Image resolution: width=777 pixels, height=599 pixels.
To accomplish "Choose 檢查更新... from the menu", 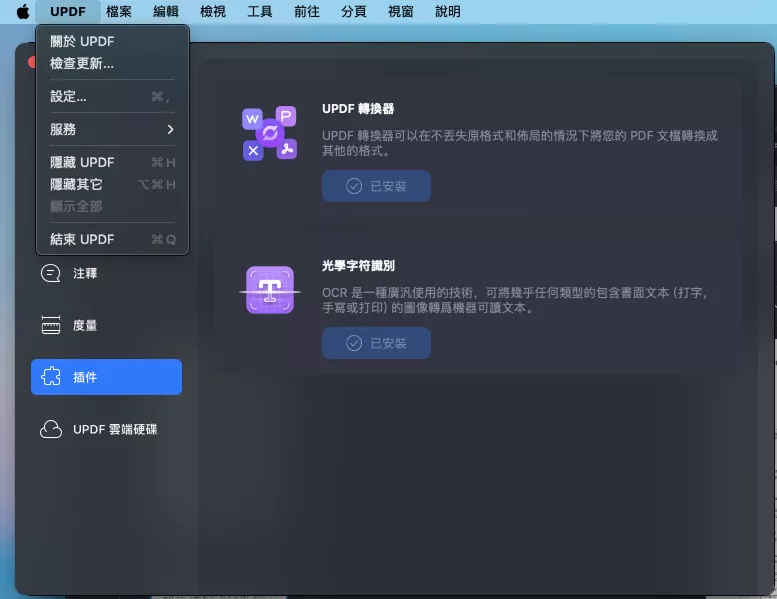I will point(112,63).
